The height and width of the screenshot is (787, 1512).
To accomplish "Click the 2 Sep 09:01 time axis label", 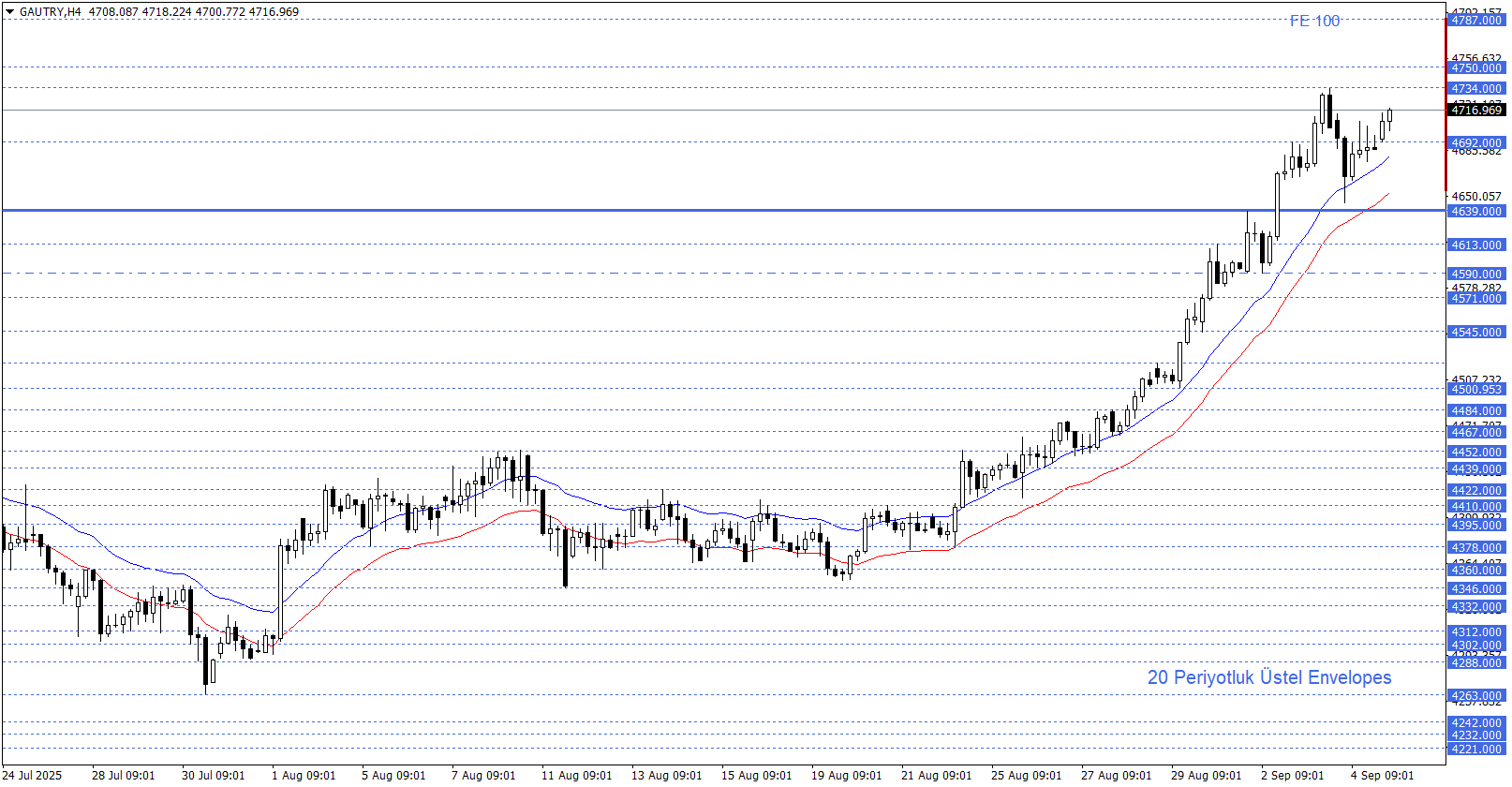I will (x=1293, y=775).
